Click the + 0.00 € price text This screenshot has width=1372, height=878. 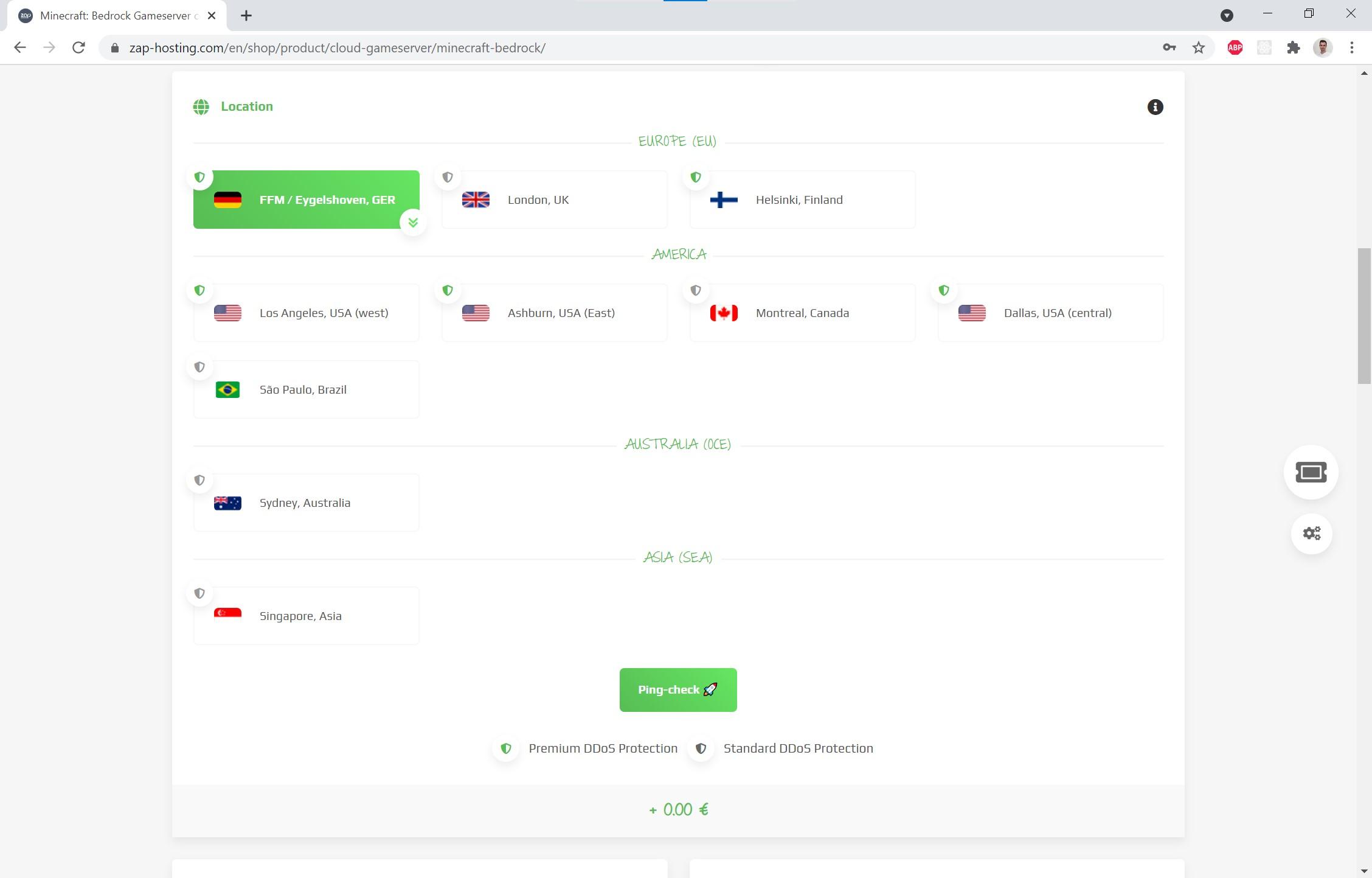click(x=678, y=810)
